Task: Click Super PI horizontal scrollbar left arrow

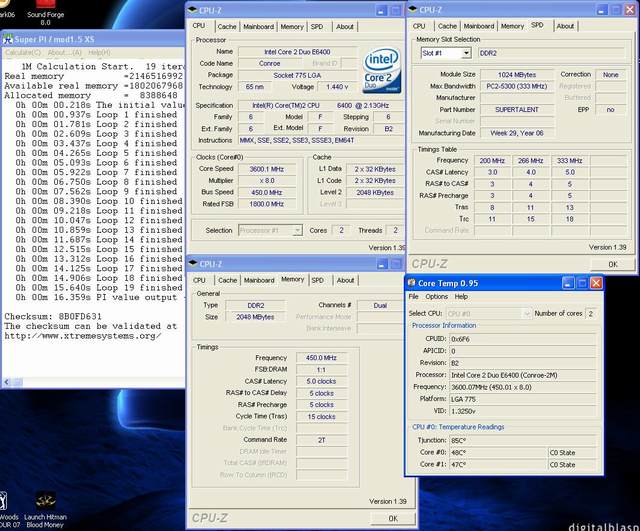Action: (7, 382)
